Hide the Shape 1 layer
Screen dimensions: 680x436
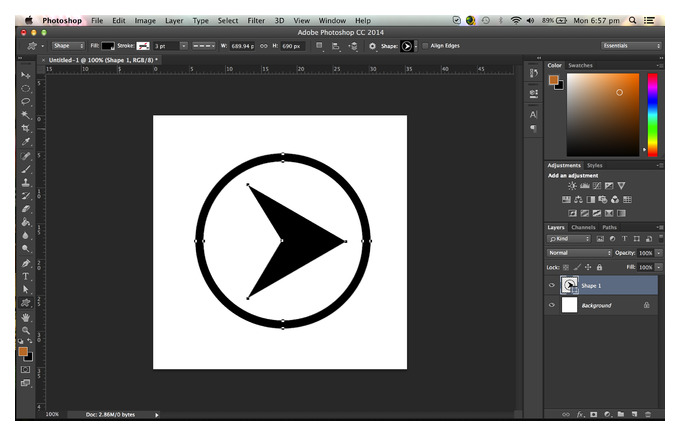552,285
